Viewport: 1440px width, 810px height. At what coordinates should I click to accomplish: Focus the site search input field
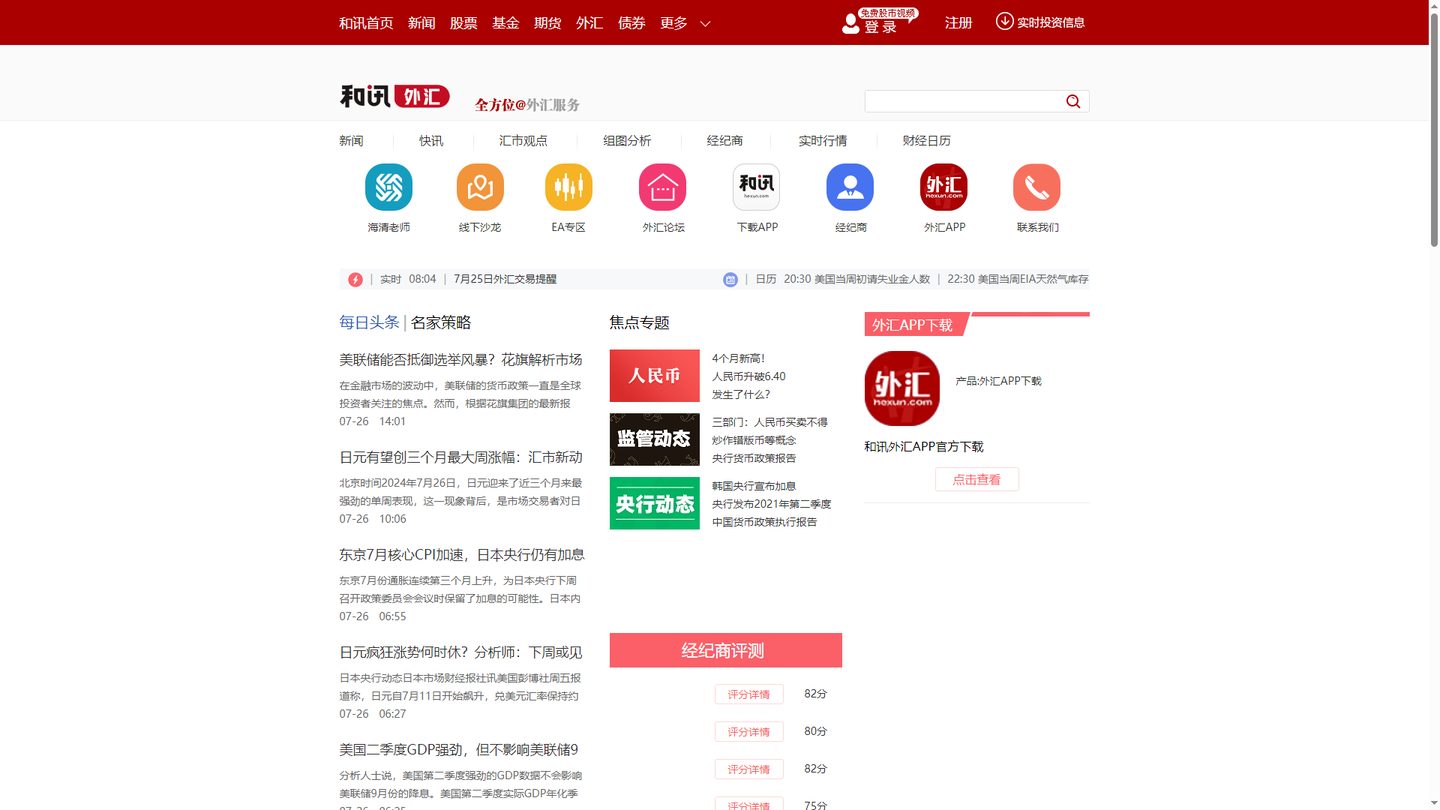963,101
